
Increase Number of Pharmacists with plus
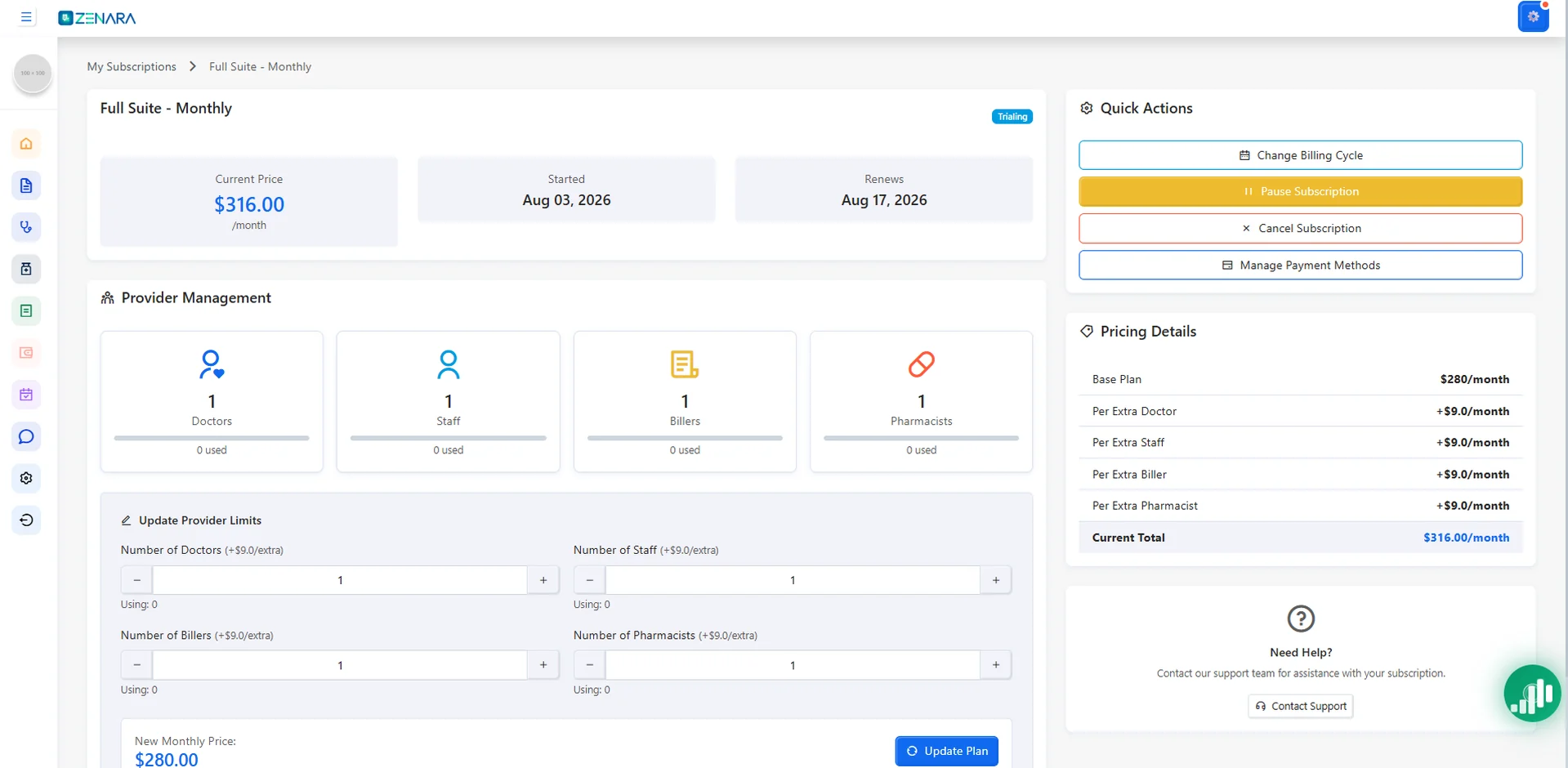click(x=995, y=665)
